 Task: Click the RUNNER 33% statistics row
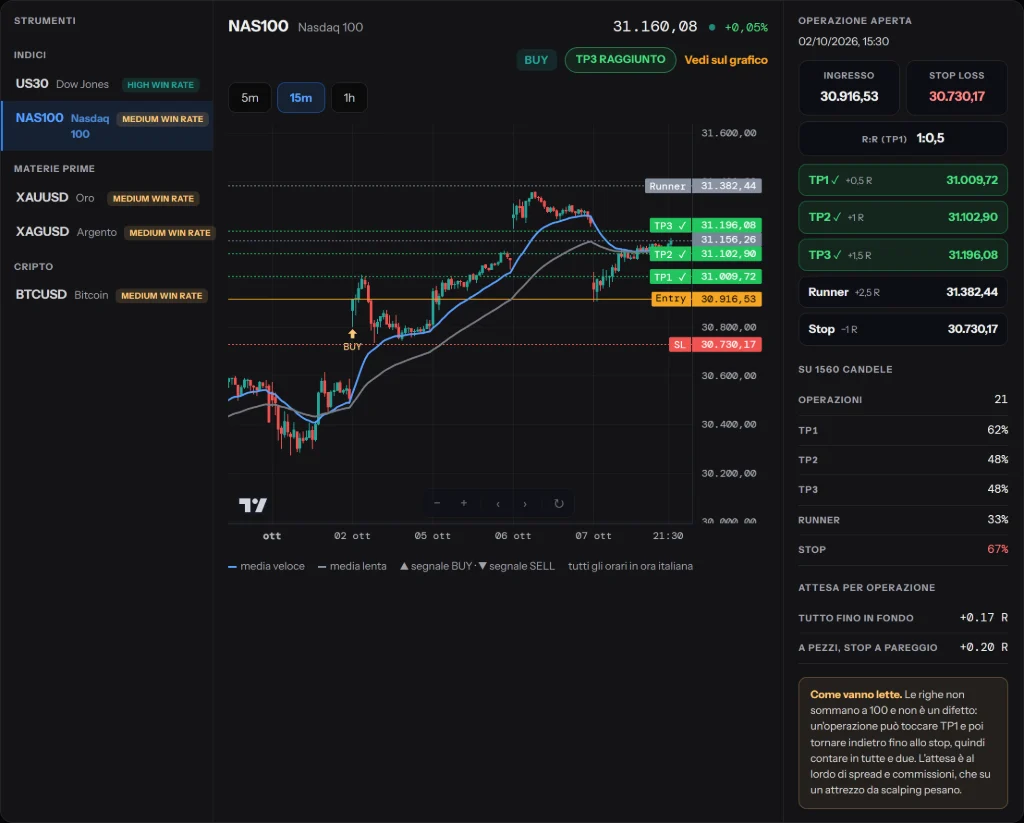click(903, 519)
